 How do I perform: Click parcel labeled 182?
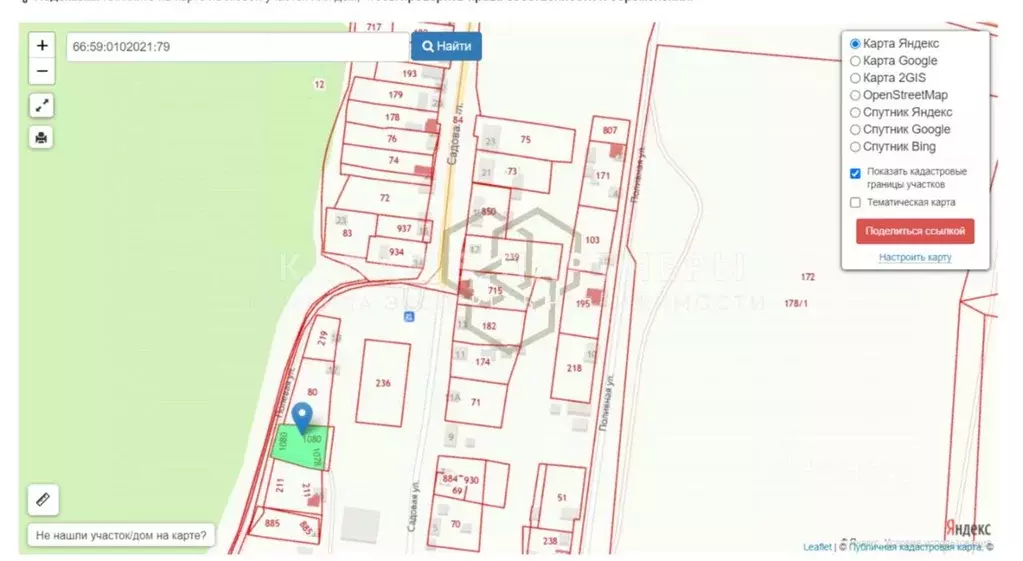[489, 326]
